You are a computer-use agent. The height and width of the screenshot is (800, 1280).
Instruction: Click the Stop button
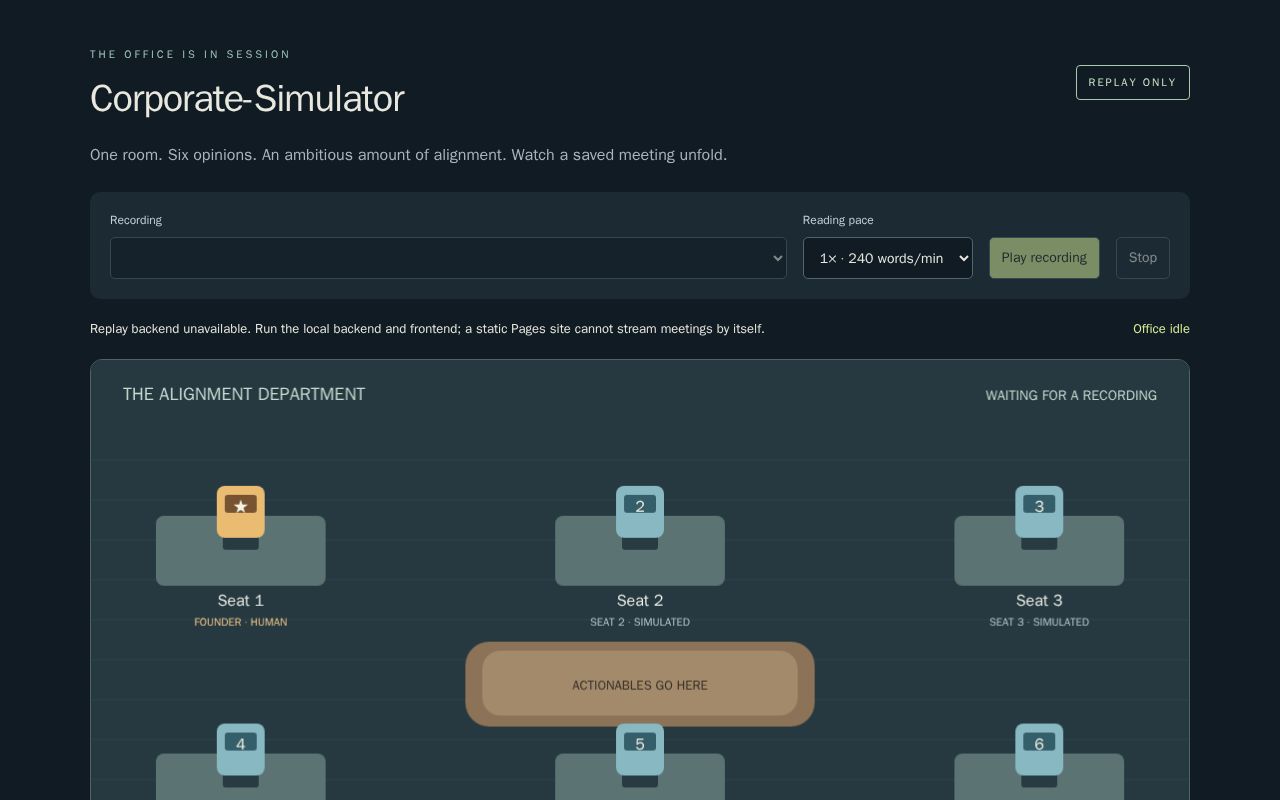click(1143, 258)
